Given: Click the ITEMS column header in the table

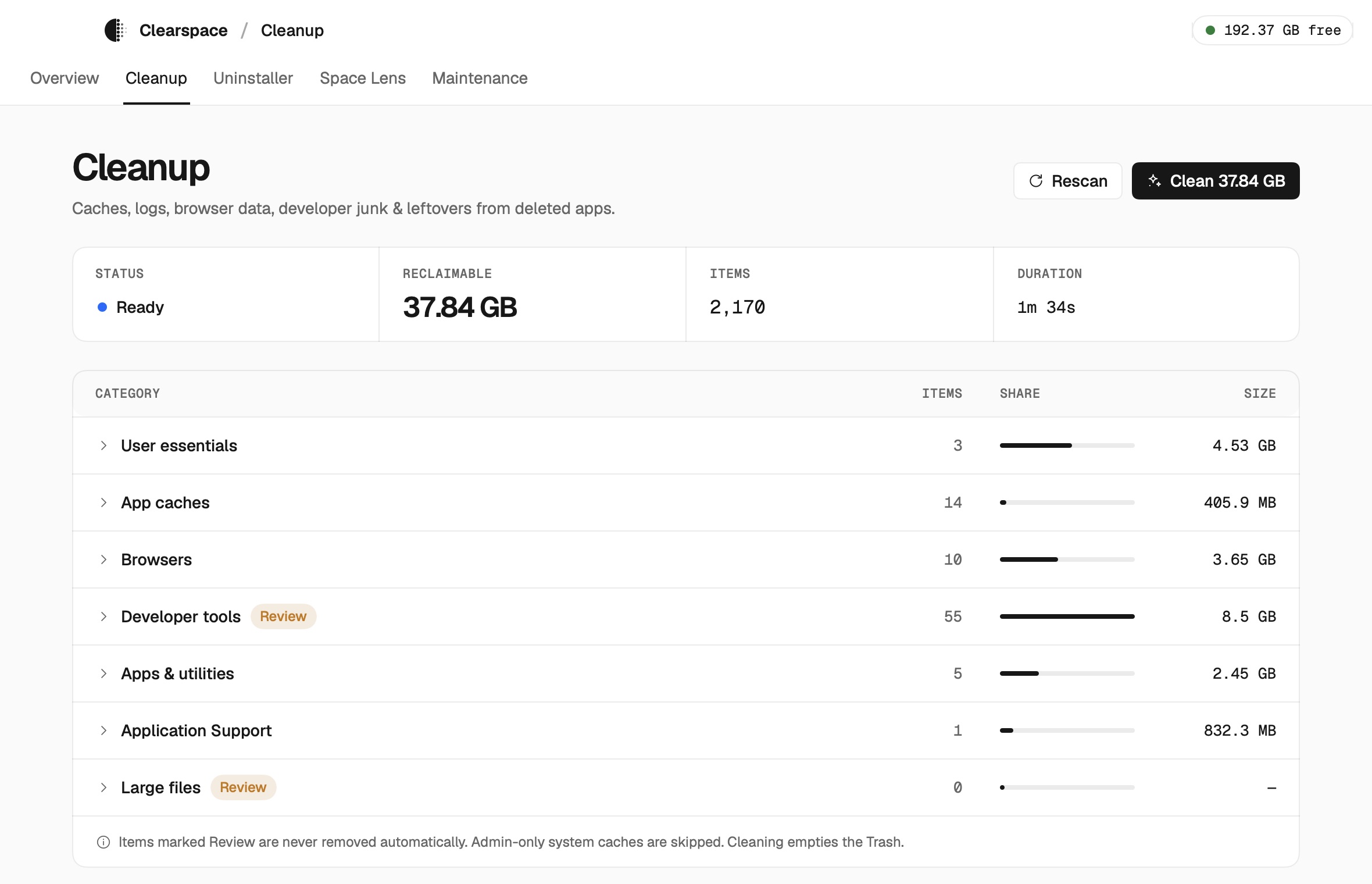Looking at the screenshot, I should (942, 394).
